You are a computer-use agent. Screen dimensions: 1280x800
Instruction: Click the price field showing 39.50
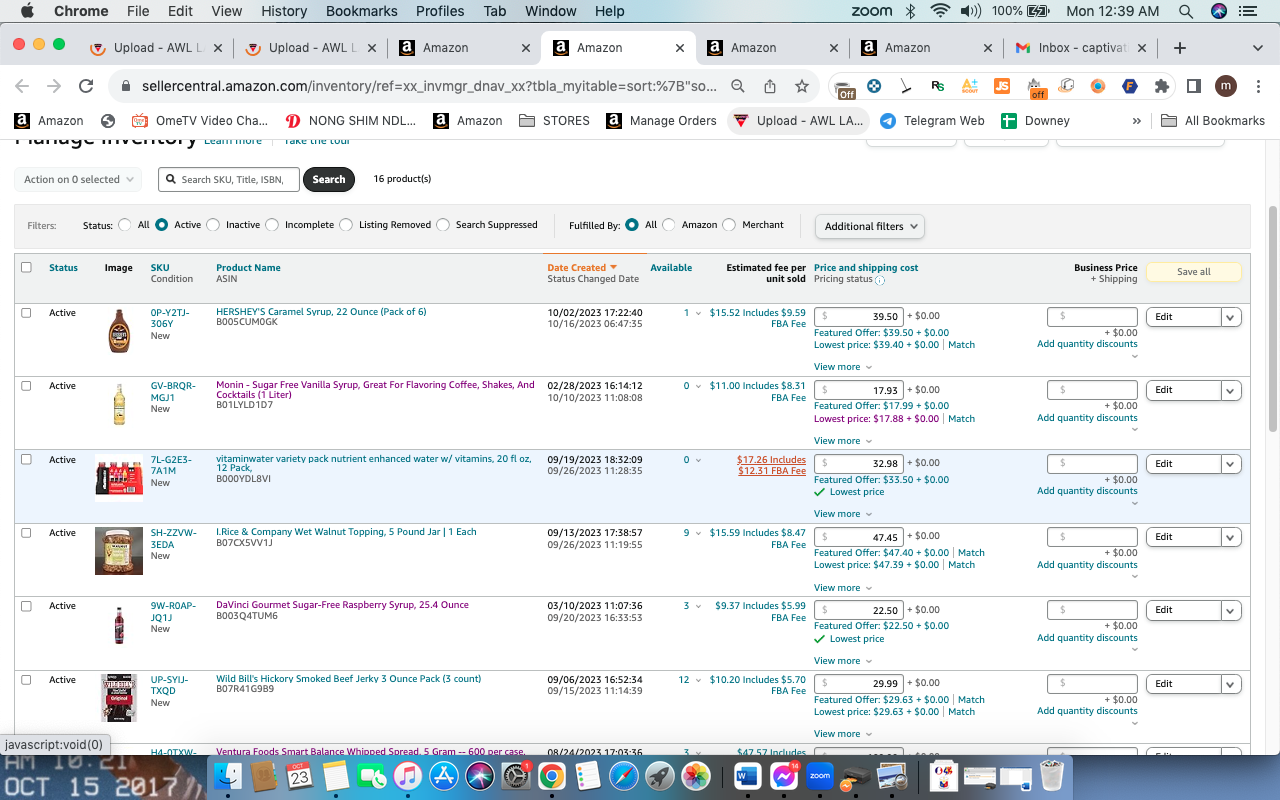(859, 317)
